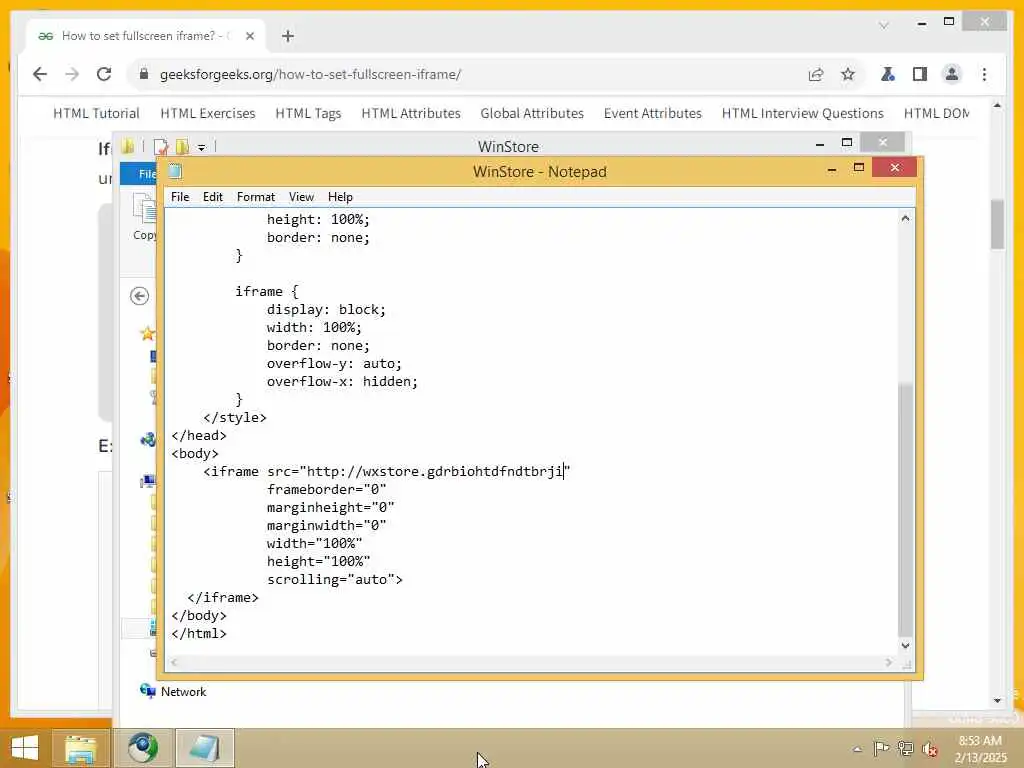The height and width of the screenshot is (768, 1024).
Task: Open Windows Start button
Action: (25, 748)
